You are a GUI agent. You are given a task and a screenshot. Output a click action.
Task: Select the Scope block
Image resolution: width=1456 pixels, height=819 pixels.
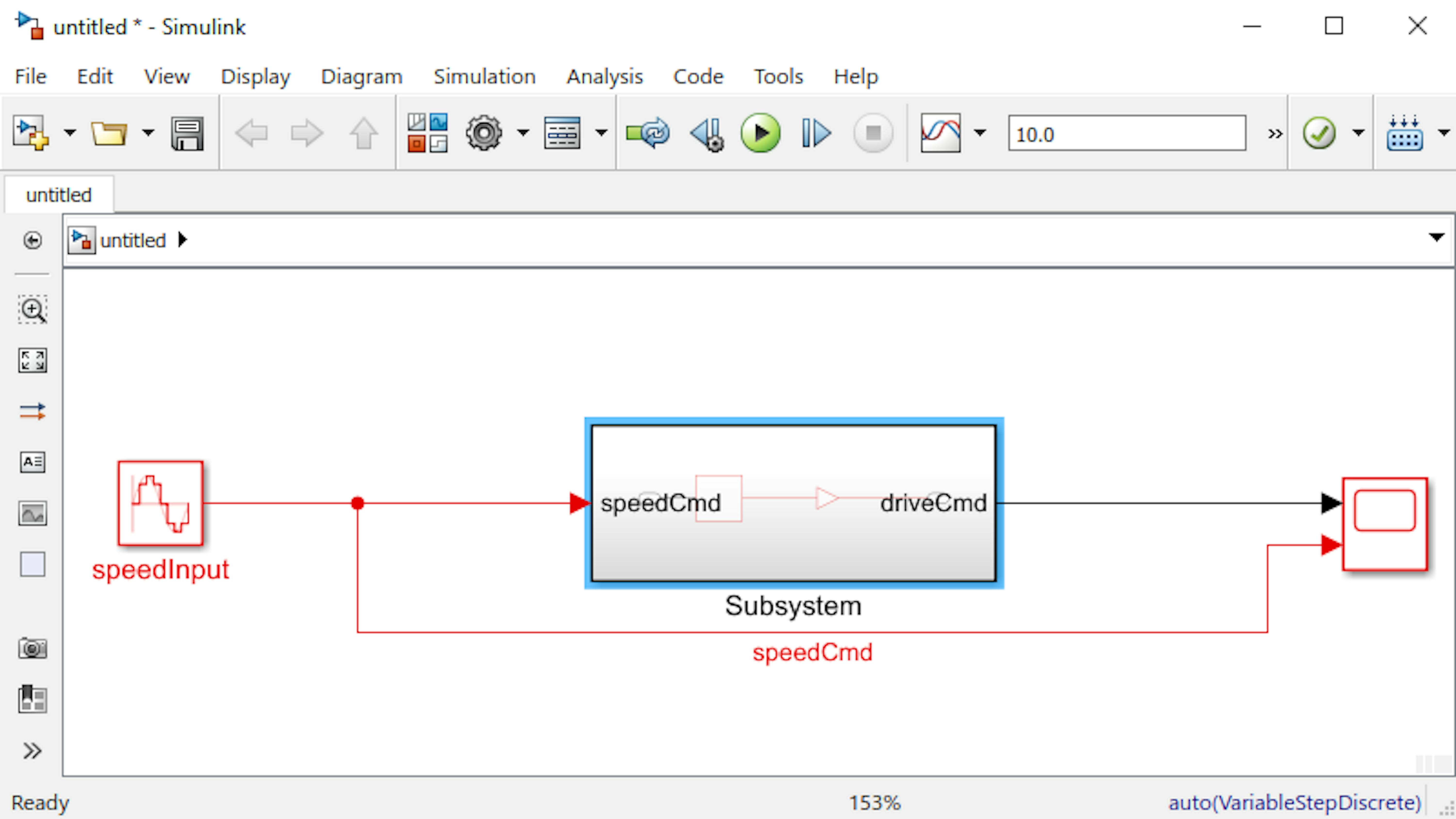pyautogui.click(x=1385, y=524)
